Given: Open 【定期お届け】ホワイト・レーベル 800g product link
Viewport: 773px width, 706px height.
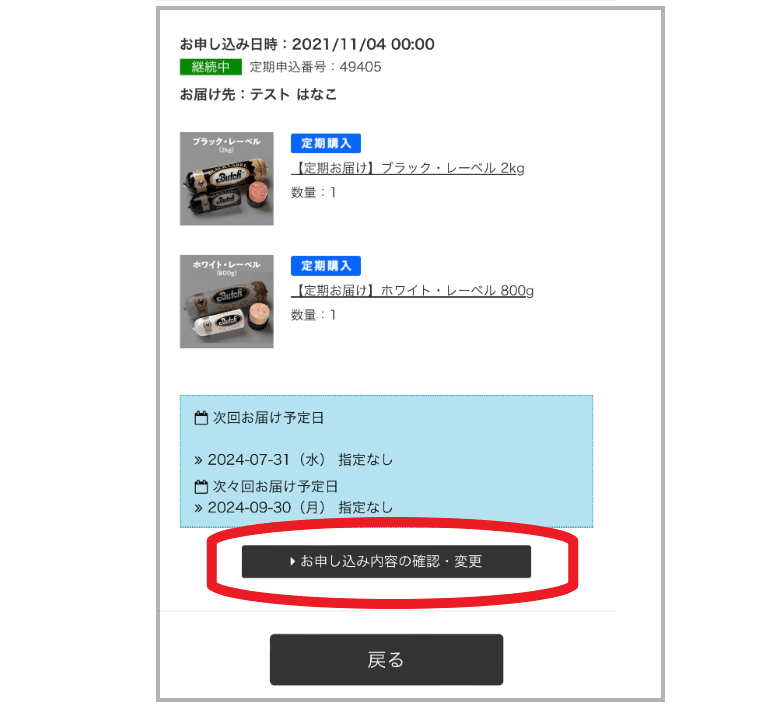Looking at the screenshot, I should 413,291.
